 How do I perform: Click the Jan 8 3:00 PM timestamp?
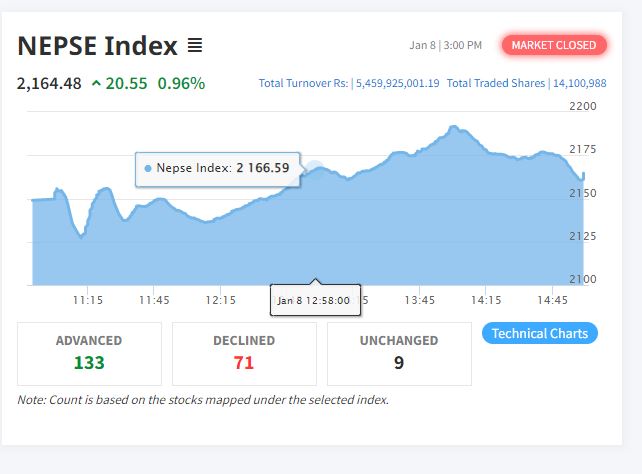click(x=446, y=45)
